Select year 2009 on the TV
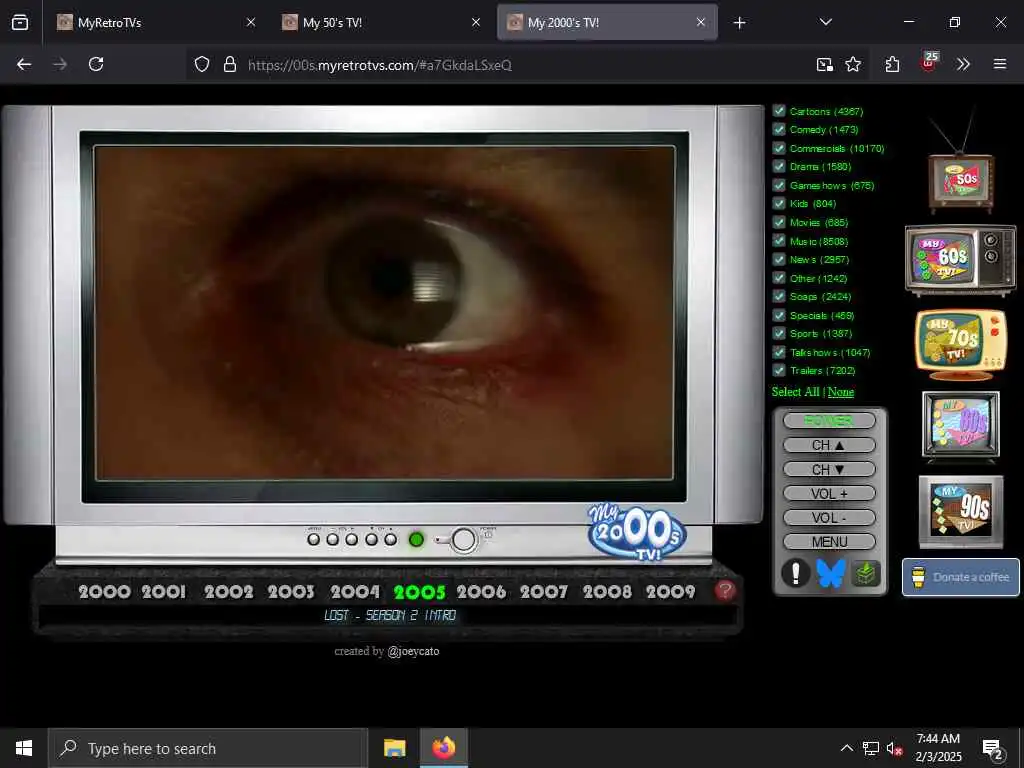The image size is (1024, 768). tap(671, 592)
